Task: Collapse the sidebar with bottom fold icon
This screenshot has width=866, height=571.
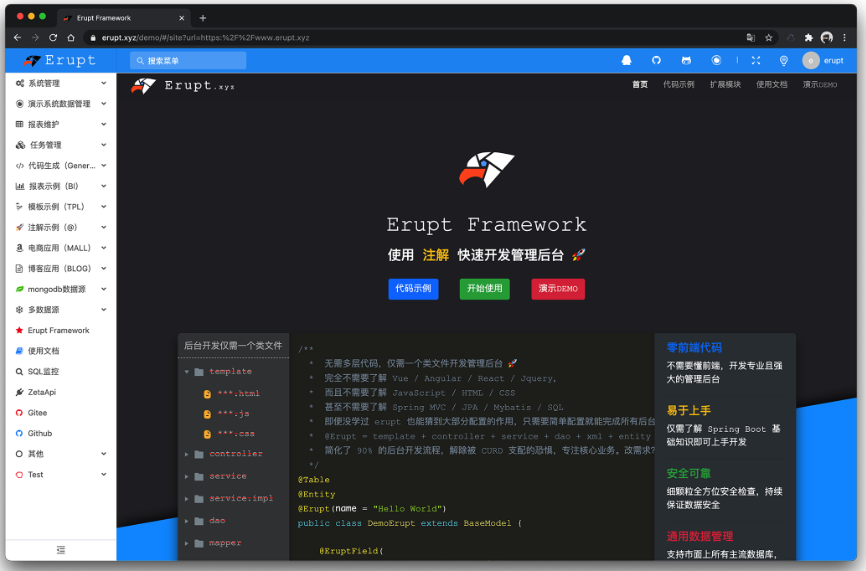Action: pyautogui.click(x=61, y=550)
